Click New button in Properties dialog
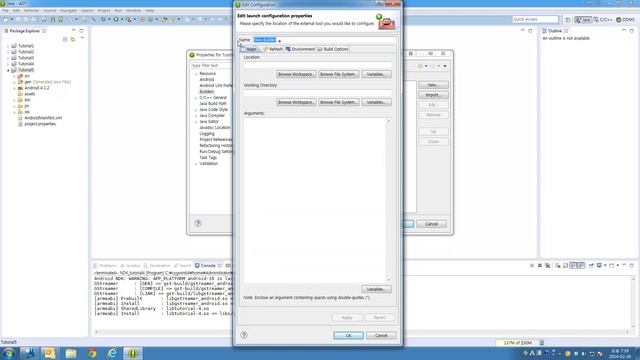This screenshot has height=360, width=640. pos(433,85)
